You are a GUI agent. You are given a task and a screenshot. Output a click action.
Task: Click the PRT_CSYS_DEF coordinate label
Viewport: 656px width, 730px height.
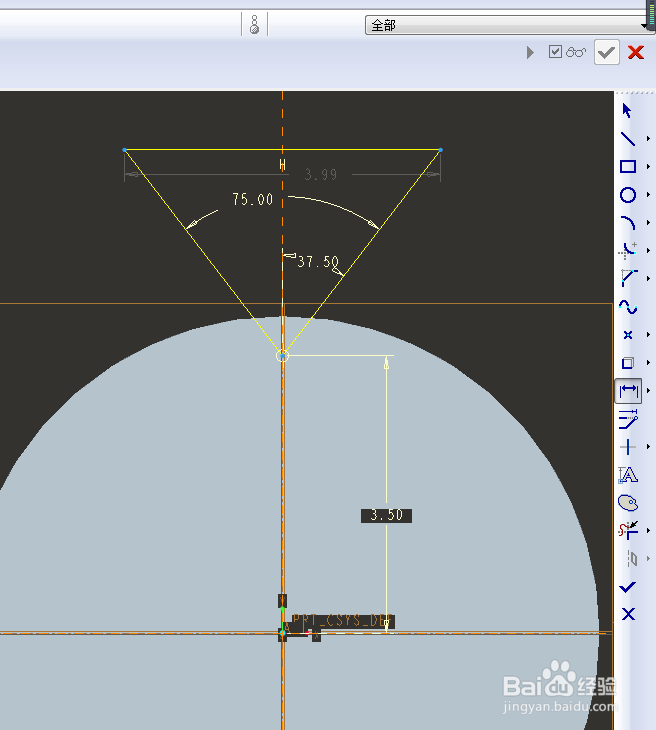click(x=344, y=621)
